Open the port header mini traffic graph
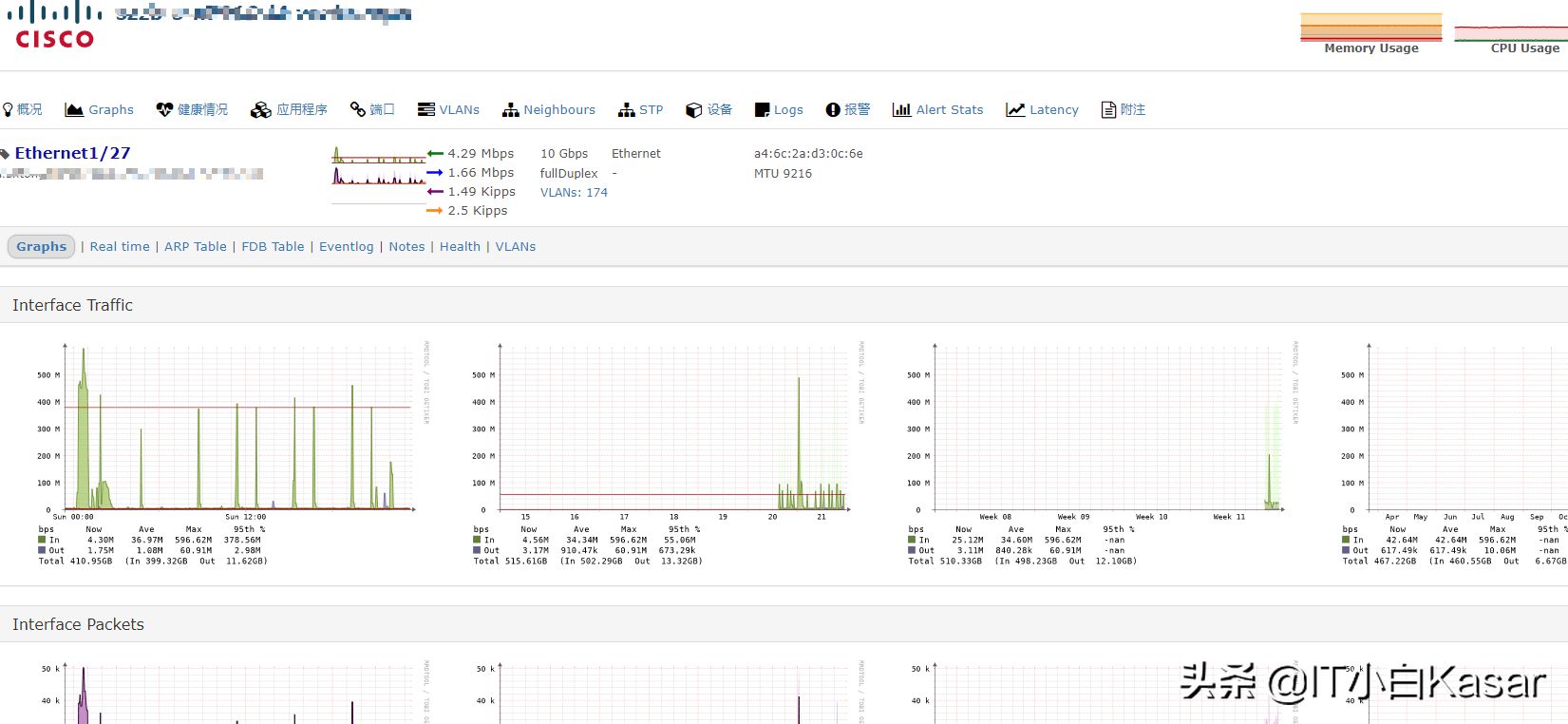Image resolution: width=1568 pixels, height=724 pixels. pos(379,175)
